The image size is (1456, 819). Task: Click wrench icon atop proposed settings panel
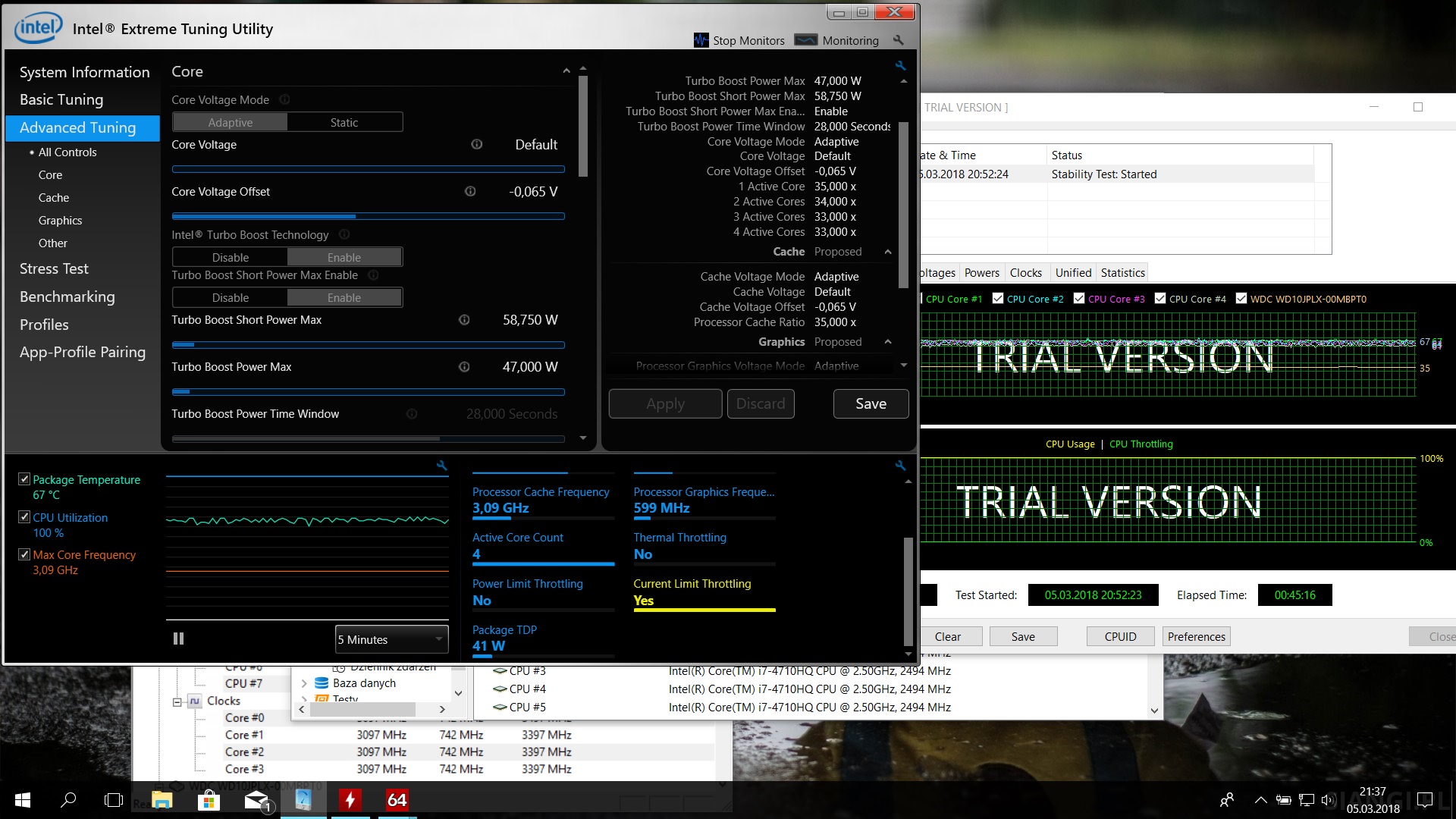pos(900,66)
